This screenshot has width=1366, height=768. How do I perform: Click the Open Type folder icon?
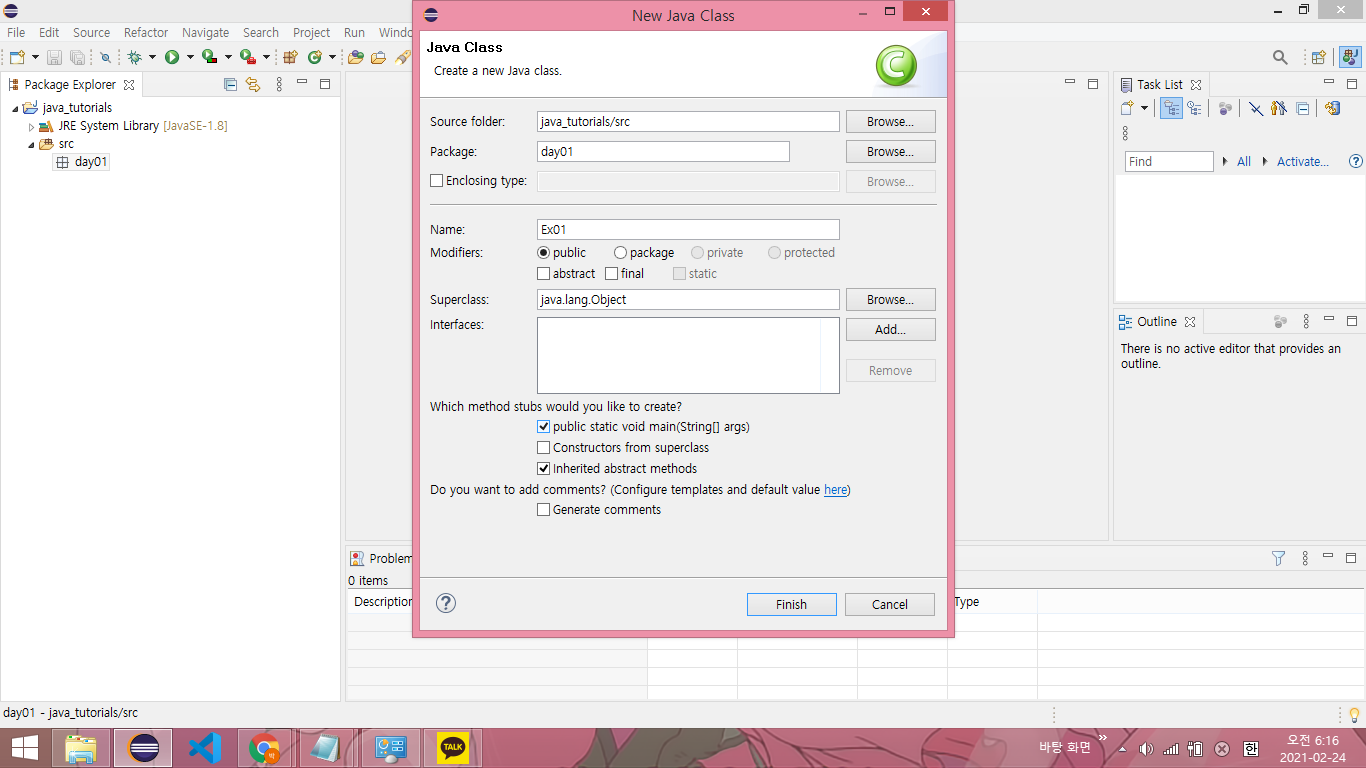tap(356, 57)
